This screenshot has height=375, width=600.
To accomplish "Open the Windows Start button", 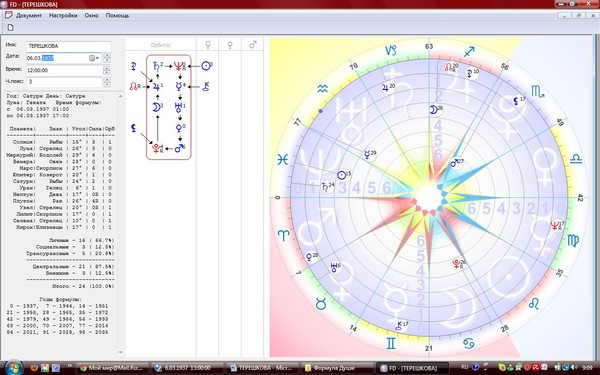I will [x=14, y=367].
